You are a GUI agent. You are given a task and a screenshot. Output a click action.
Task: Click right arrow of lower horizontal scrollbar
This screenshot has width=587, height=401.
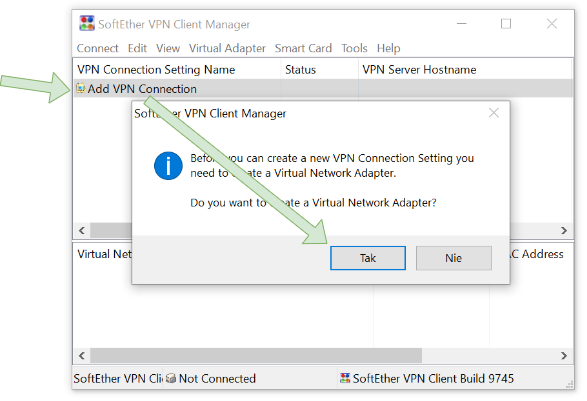tap(564, 355)
